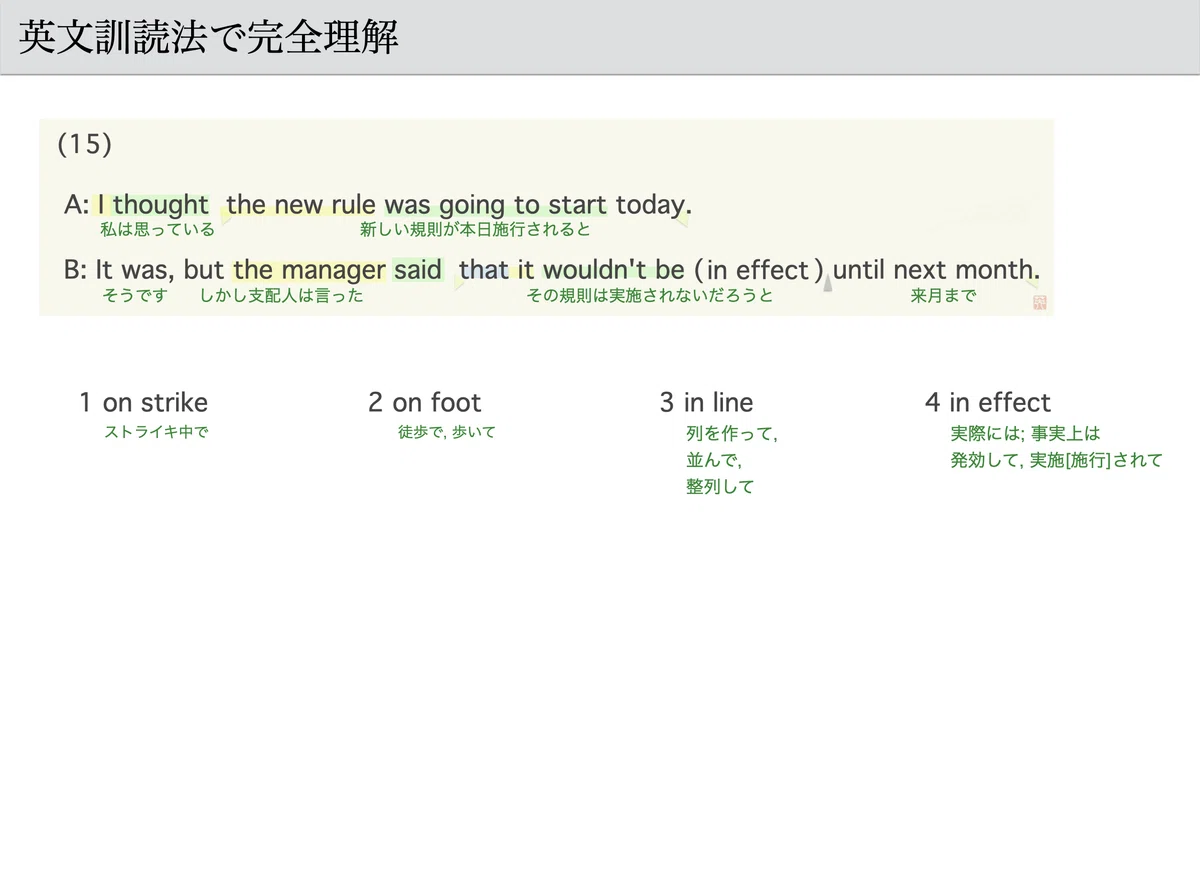
Task: Click the question number (15)
Action: pos(84,144)
